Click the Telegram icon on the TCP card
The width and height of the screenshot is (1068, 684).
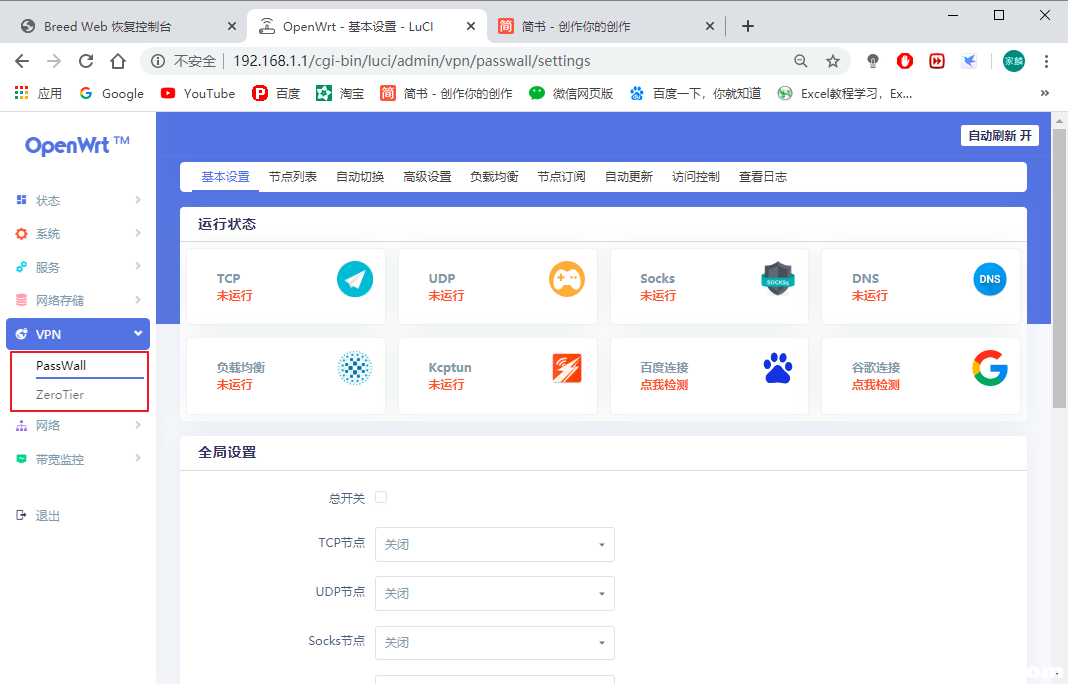pyautogui.click(x=355, y=279)
